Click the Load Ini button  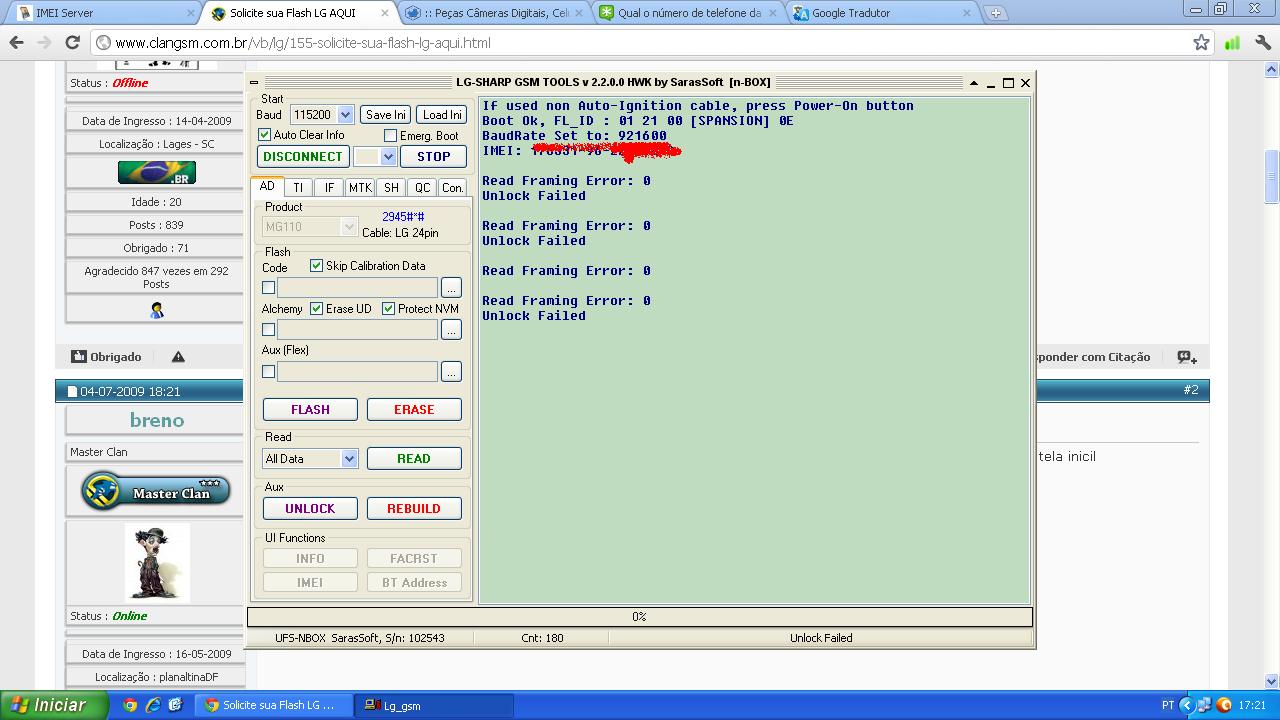click(442, 115)
